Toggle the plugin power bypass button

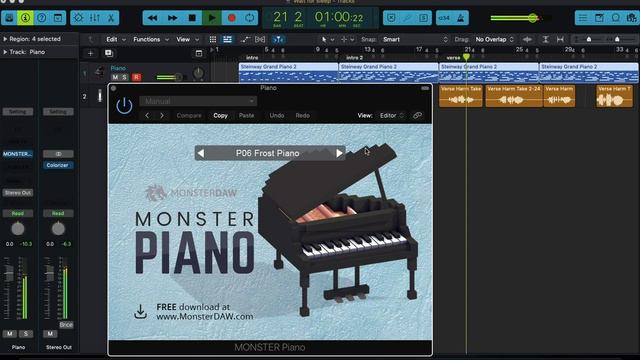[124, 106]
